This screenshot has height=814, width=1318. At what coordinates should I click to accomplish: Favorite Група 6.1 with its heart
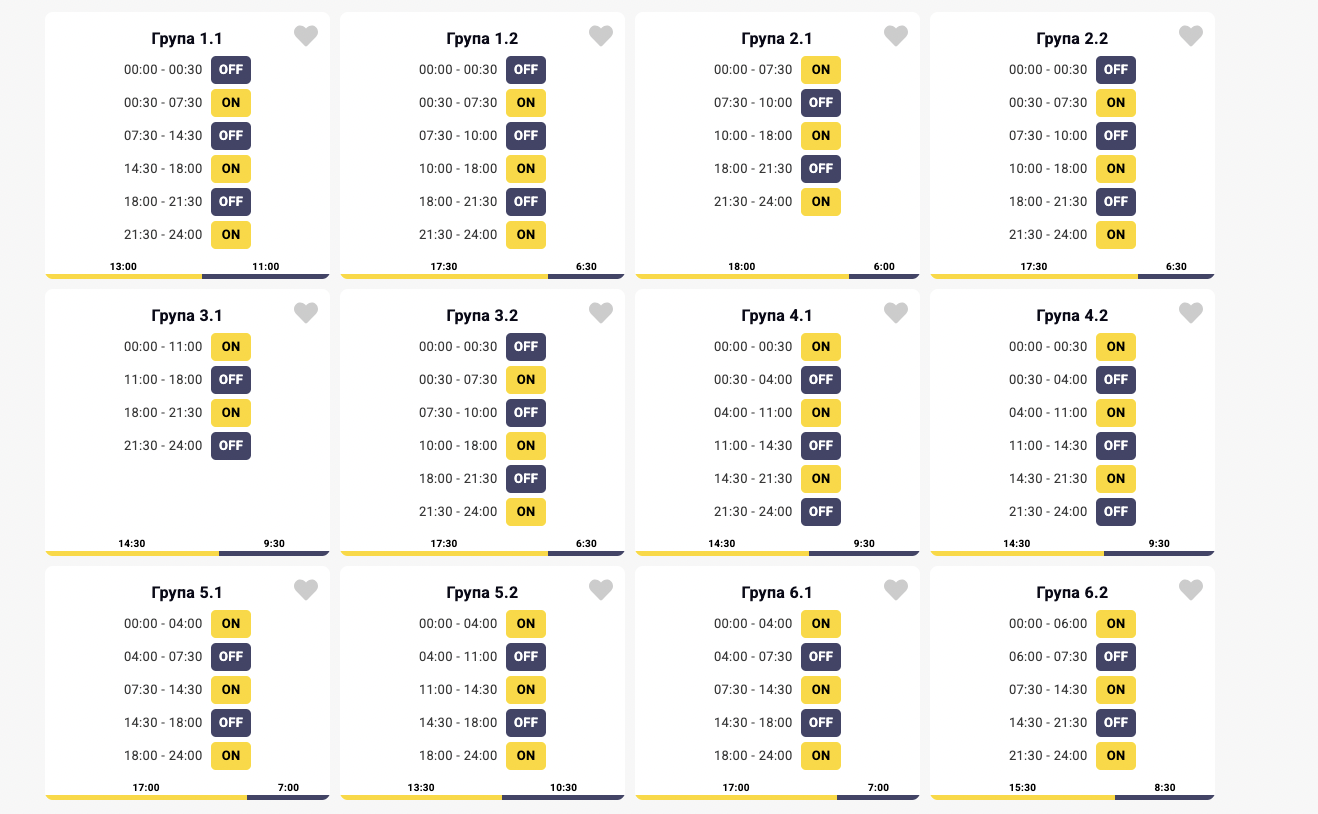coord(896,590)
